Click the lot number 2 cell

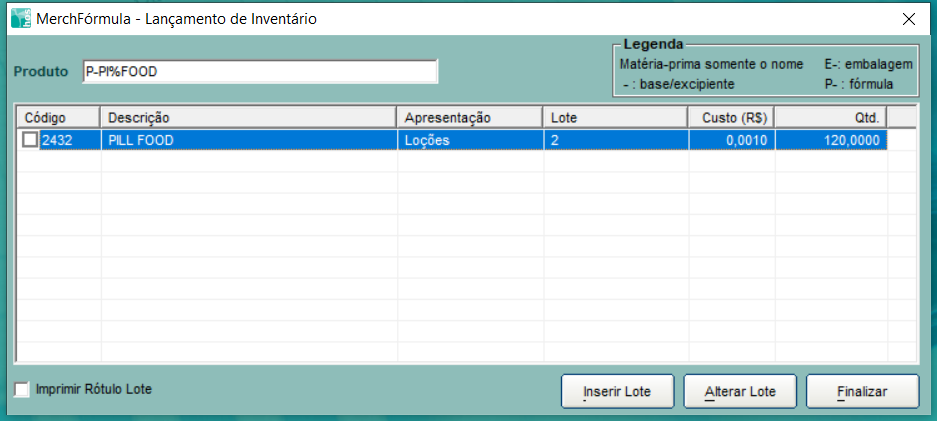click(x=615, y=141)
